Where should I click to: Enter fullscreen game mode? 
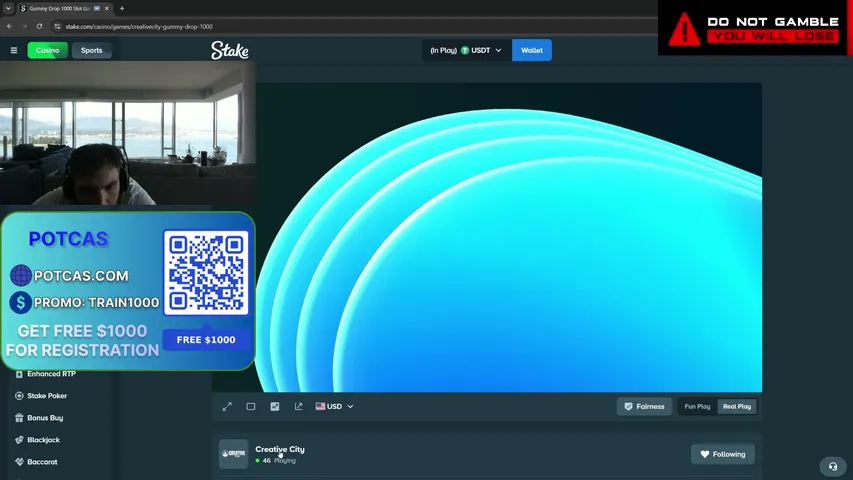(x=227, y=407)
